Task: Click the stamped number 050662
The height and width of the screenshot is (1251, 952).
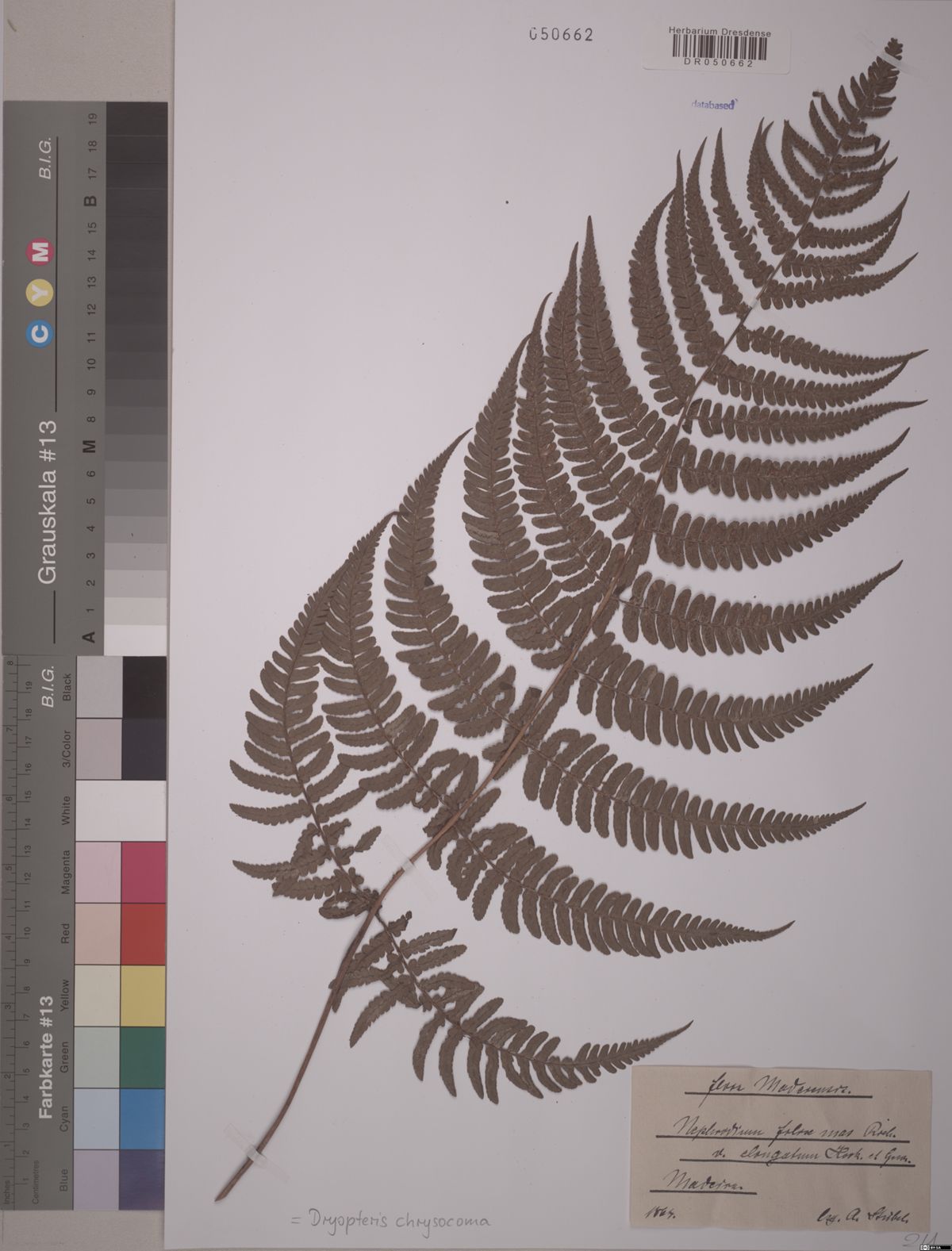Action: click(x=561, y=35)
